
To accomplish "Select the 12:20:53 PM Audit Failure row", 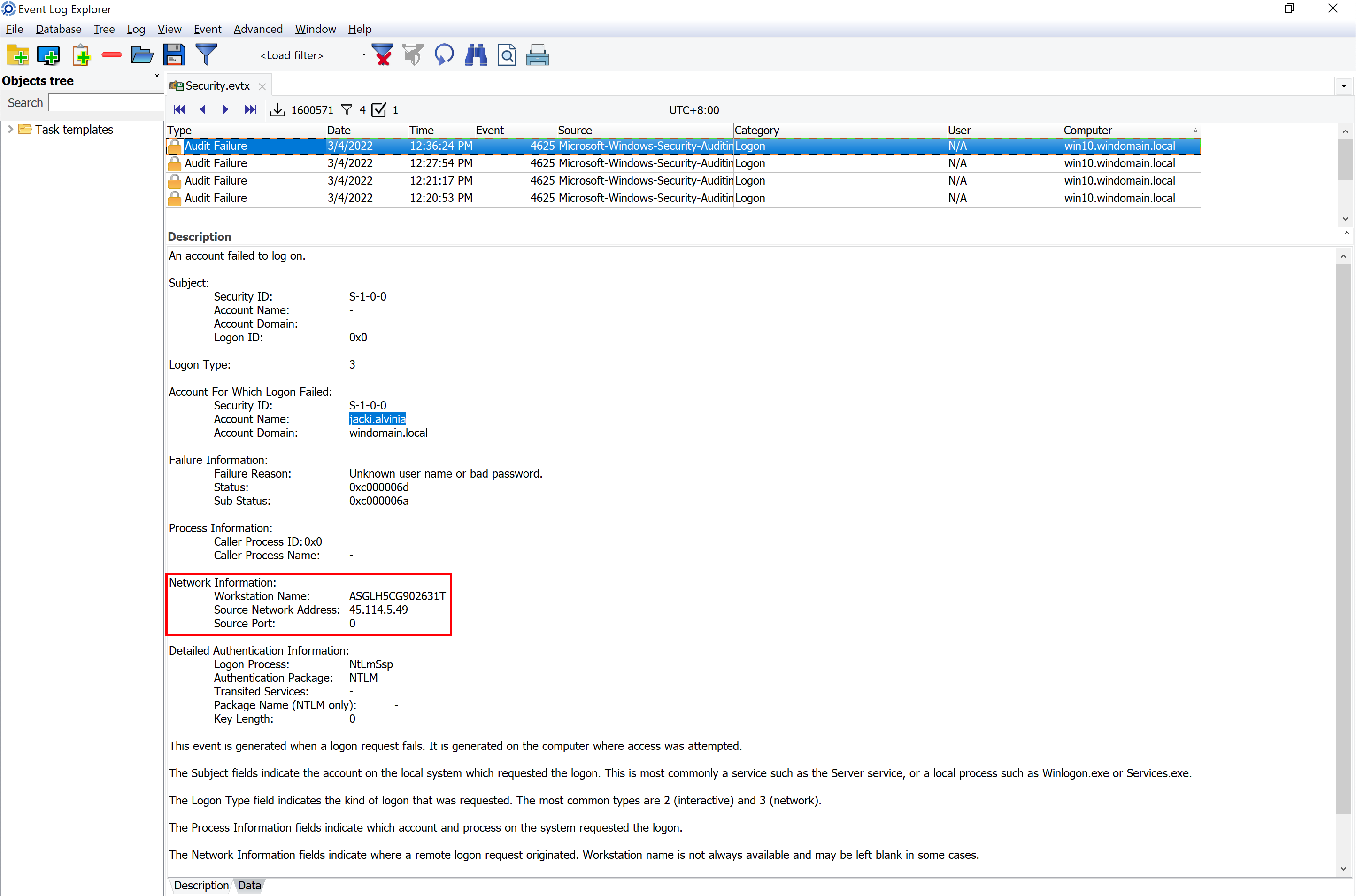I will tap(683, 198).
